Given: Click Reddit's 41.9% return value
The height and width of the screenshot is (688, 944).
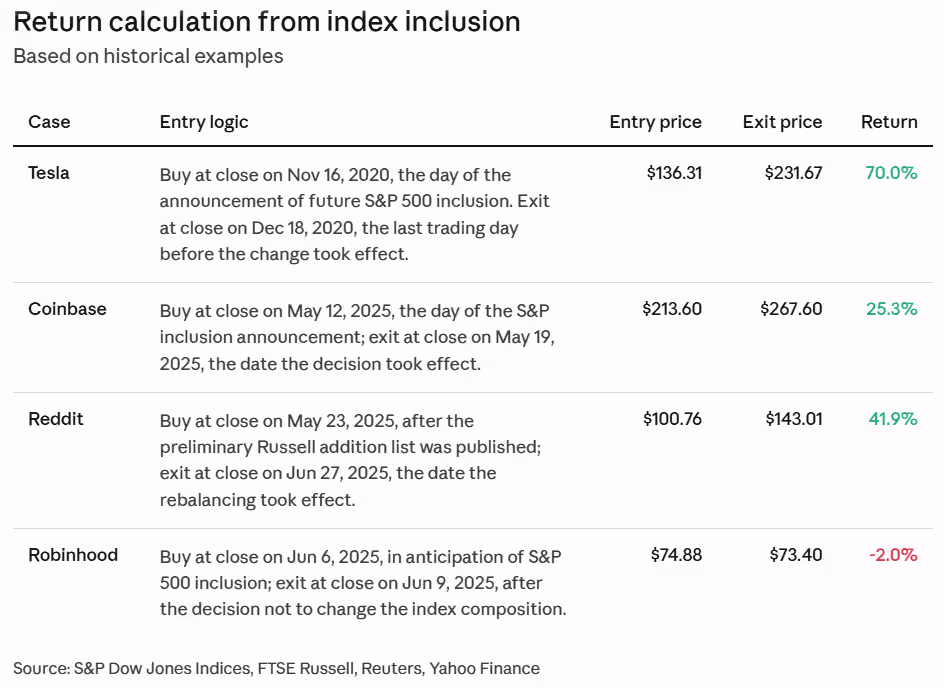Looking at the screenshot, I should [891, 419].
